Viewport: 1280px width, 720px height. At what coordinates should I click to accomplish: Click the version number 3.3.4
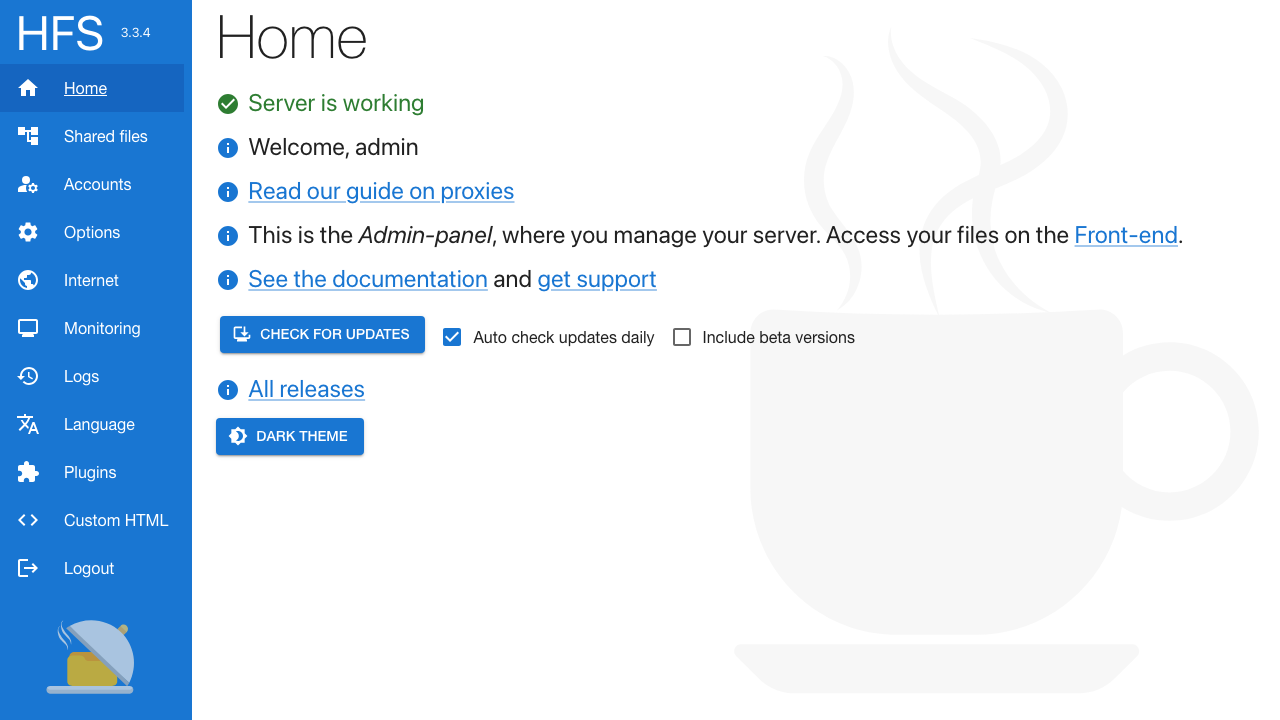135,32
